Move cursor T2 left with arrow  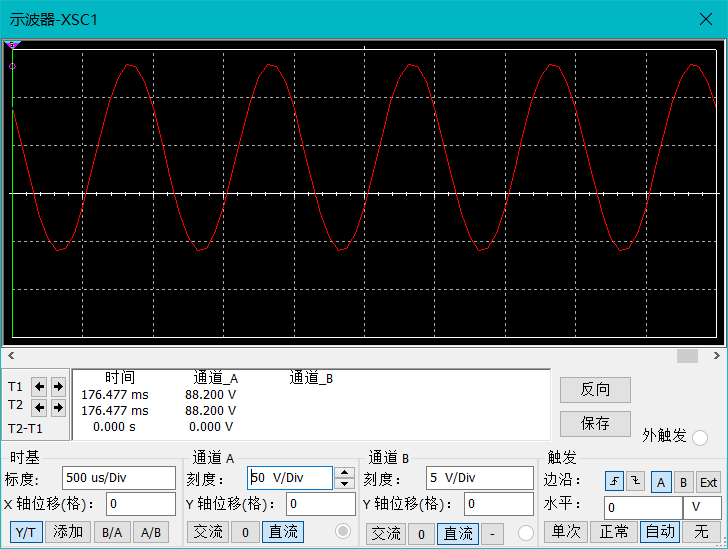tap(39, 408)
